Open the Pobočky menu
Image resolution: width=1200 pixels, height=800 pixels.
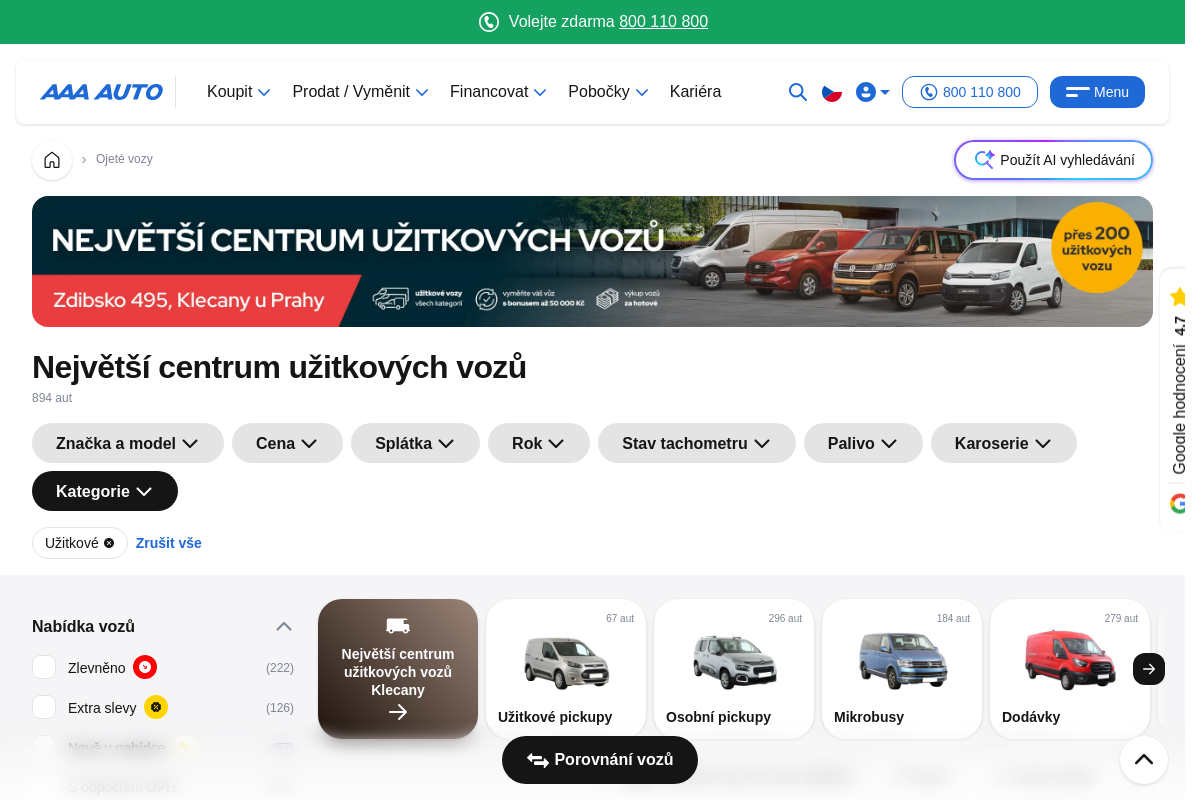coord(608,92)
